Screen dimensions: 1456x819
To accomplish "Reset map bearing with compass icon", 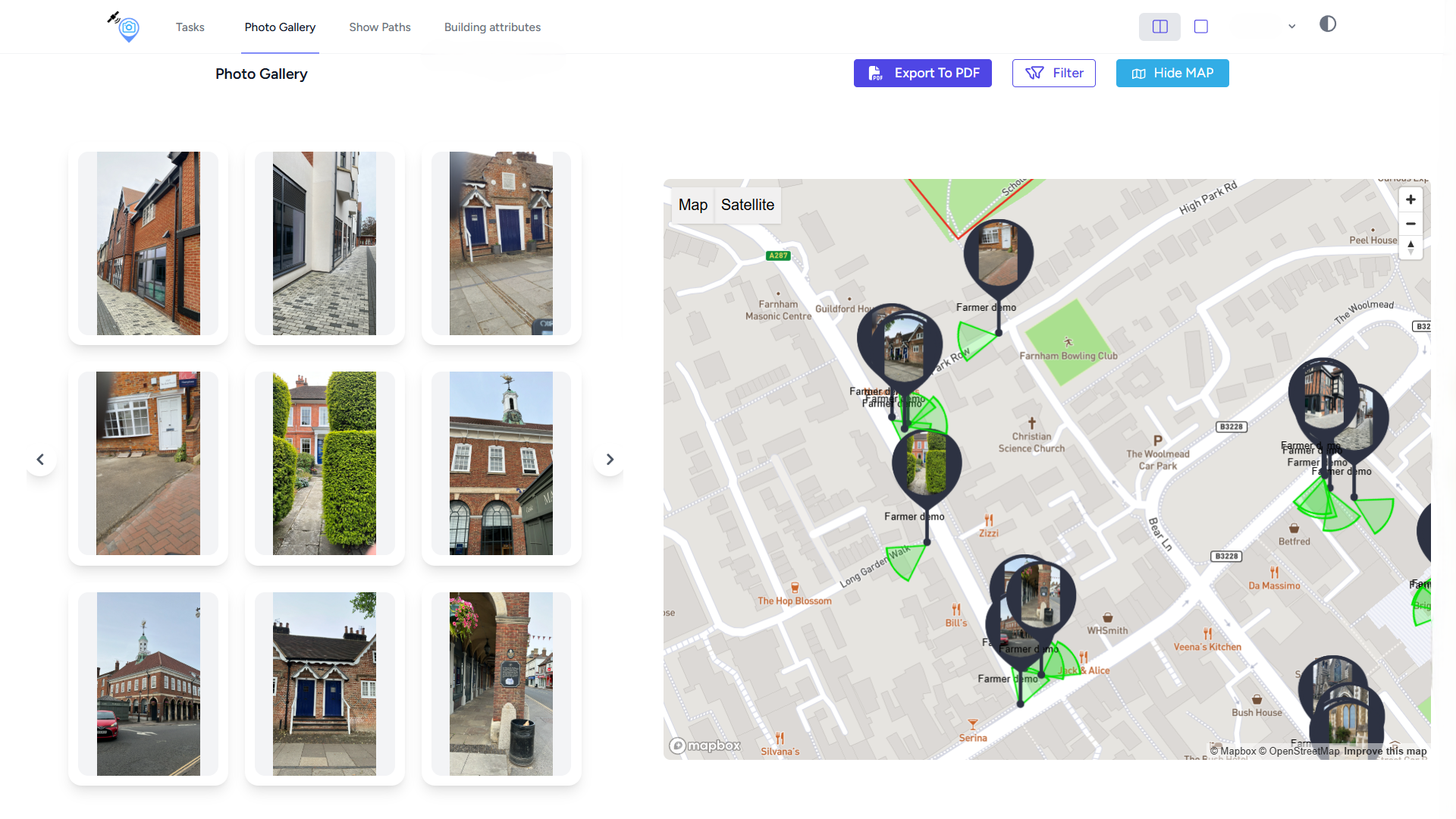I will (1410, 246).
